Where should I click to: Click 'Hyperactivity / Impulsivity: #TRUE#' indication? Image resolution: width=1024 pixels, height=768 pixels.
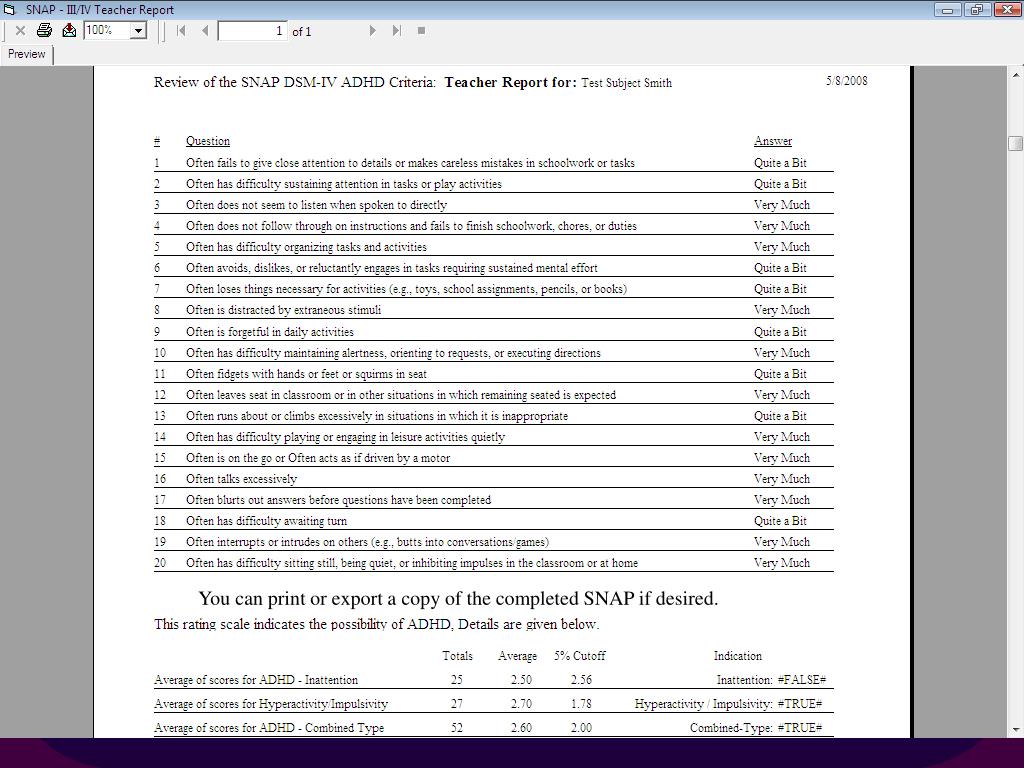728,704
